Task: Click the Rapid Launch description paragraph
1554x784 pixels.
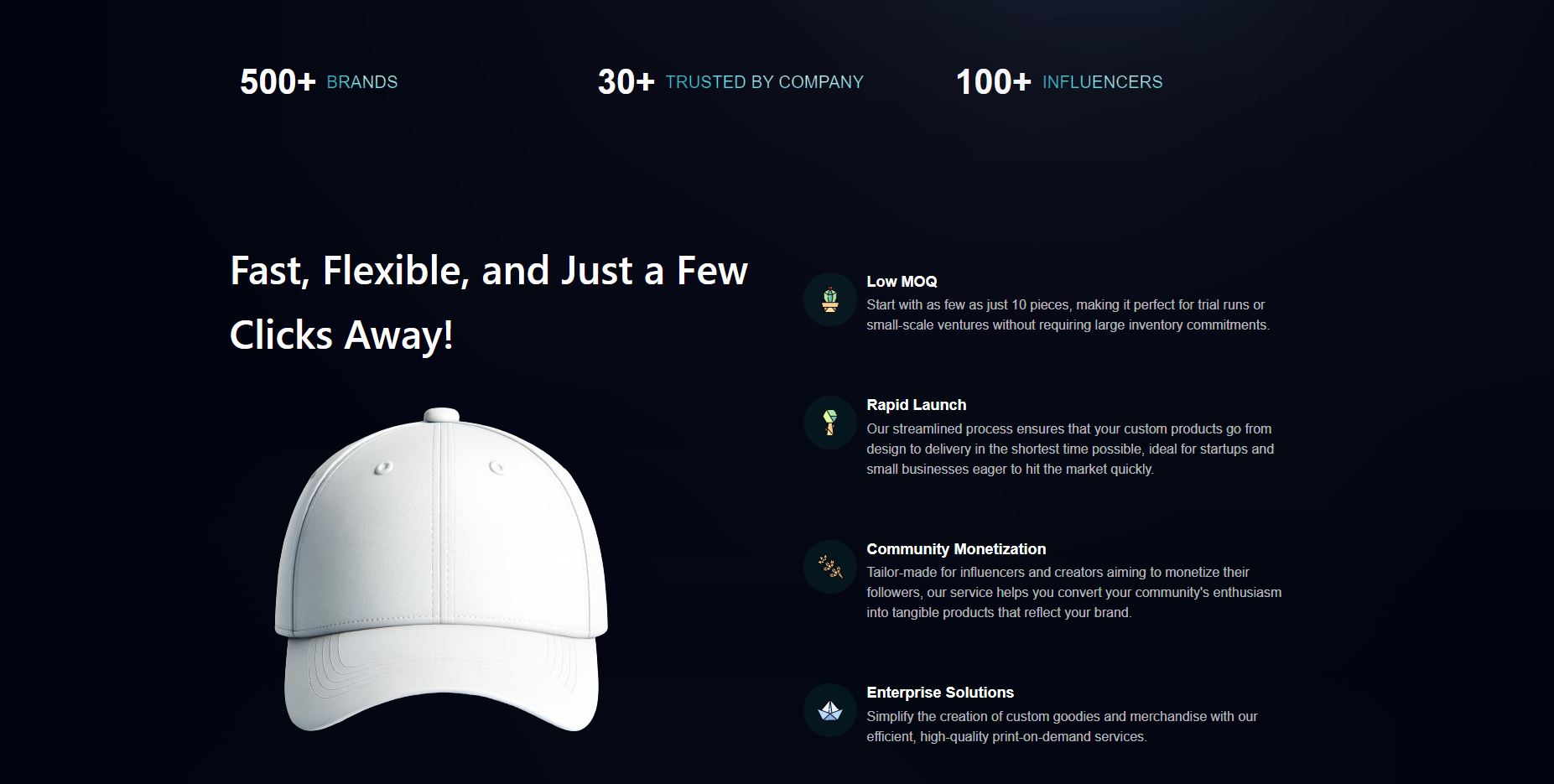Action: pyautogui.click(x=1070, y=449)
